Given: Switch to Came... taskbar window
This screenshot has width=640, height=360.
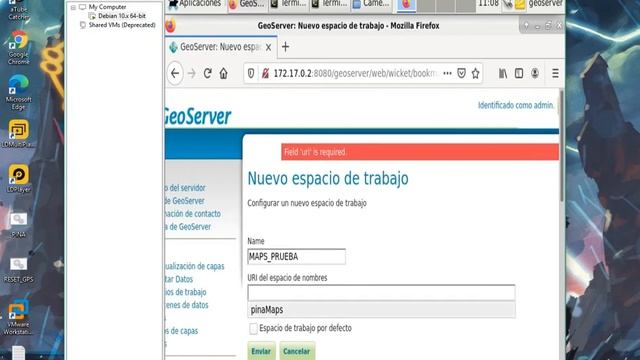Looking at the screenshot, I should (x=371, y=4).
